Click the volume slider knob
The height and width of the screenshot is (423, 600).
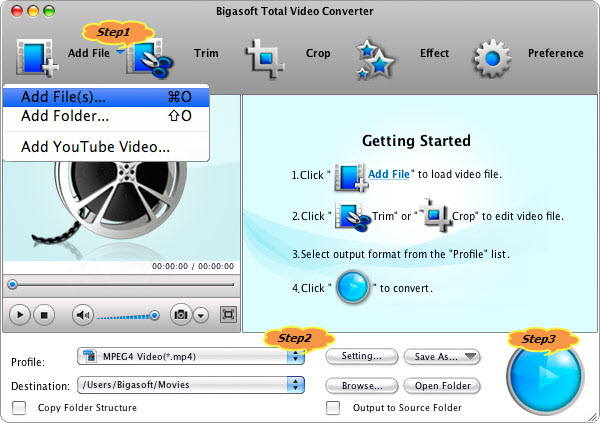(x=154, y=315)
